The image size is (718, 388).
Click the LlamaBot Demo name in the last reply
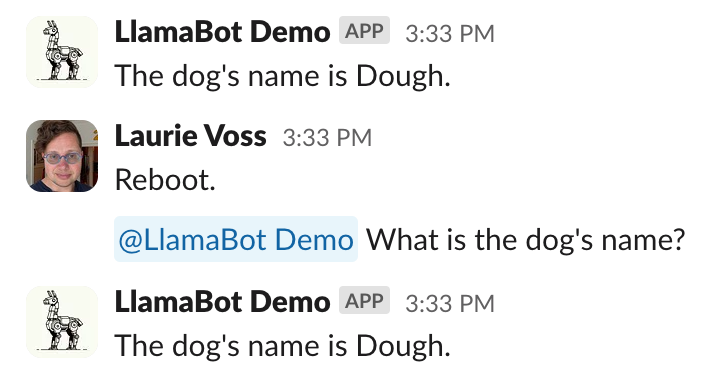222,302
